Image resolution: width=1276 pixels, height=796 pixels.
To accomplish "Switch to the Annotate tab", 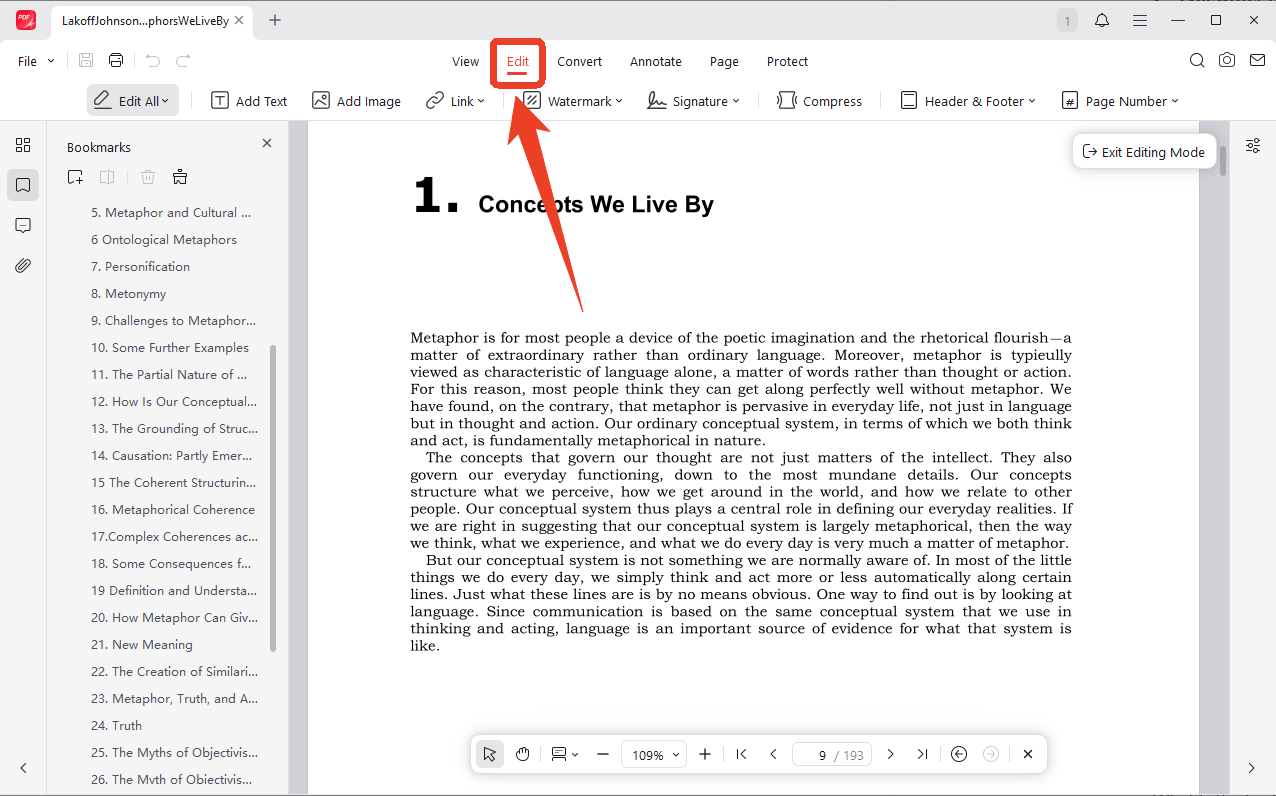I will pyautogui.click(x=656, y=61).
